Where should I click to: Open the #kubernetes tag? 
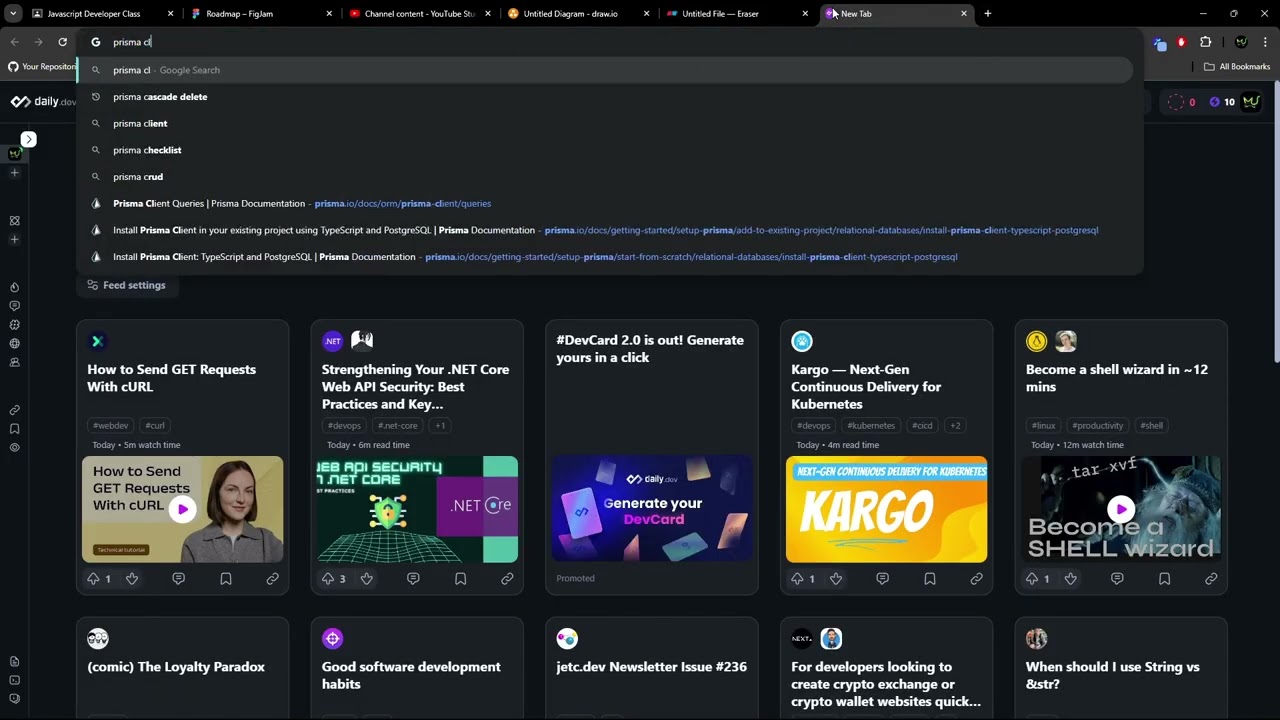pos(871,425)
